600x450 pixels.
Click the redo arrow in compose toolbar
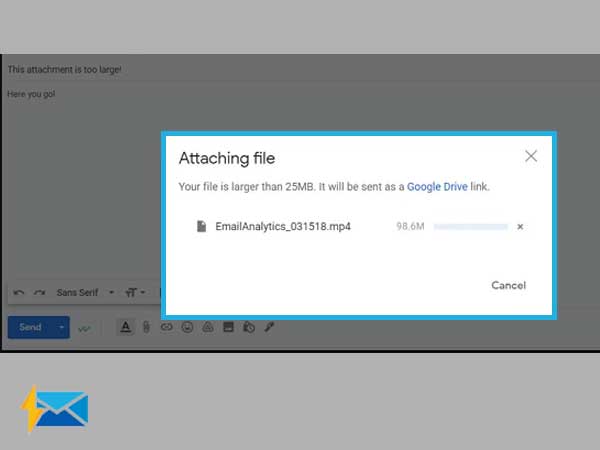[39, 293]
